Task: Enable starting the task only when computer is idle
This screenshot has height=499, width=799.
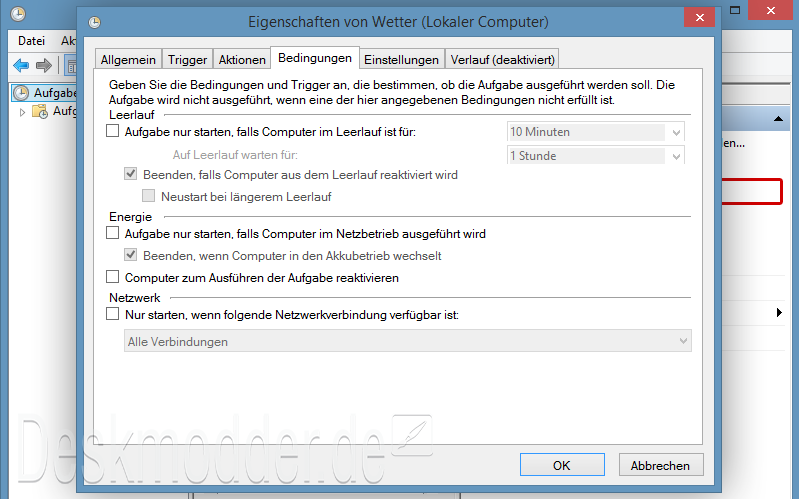Action: (x=112, y=132)
